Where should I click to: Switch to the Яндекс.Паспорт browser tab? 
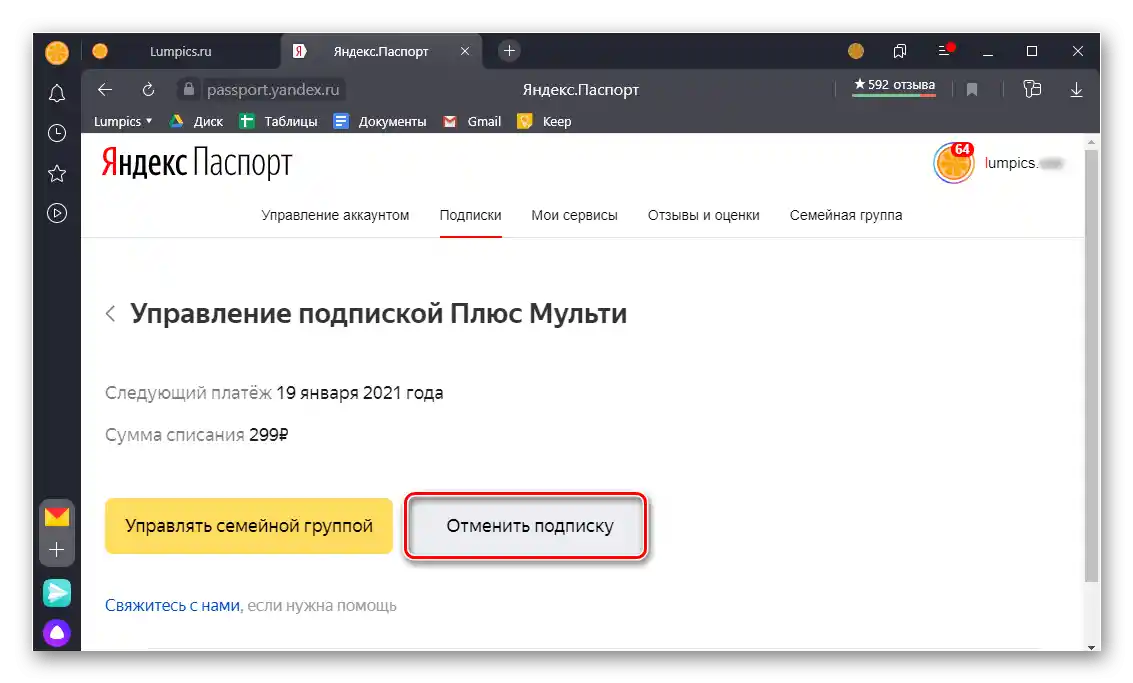381,51
